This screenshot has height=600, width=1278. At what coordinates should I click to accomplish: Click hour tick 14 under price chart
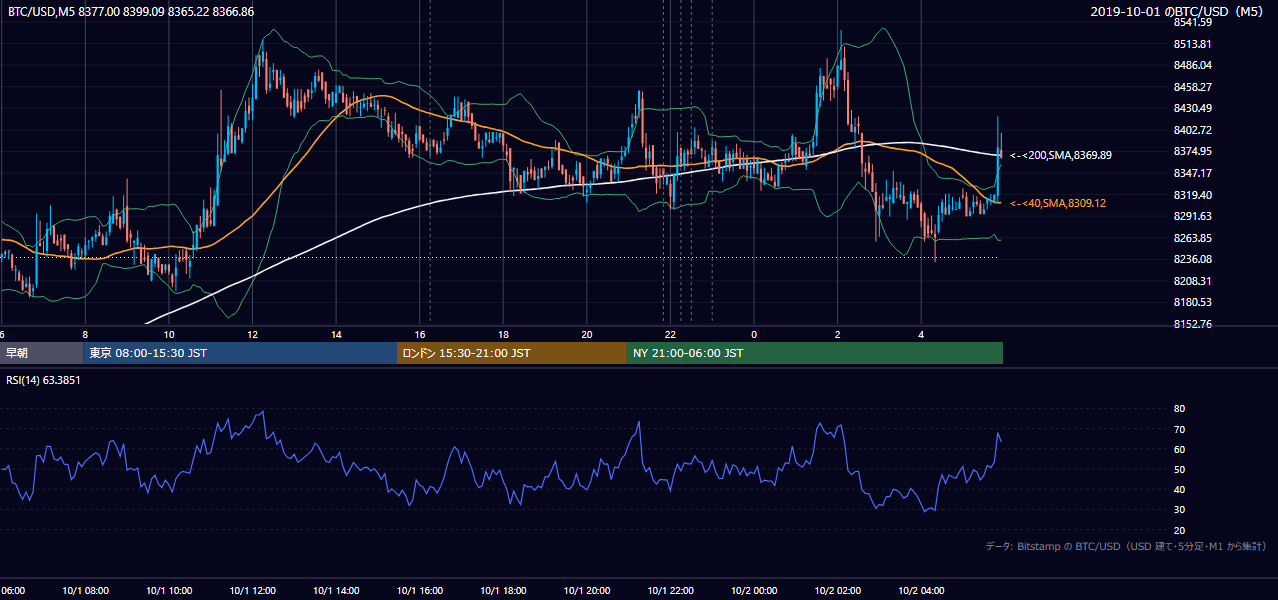336,334
